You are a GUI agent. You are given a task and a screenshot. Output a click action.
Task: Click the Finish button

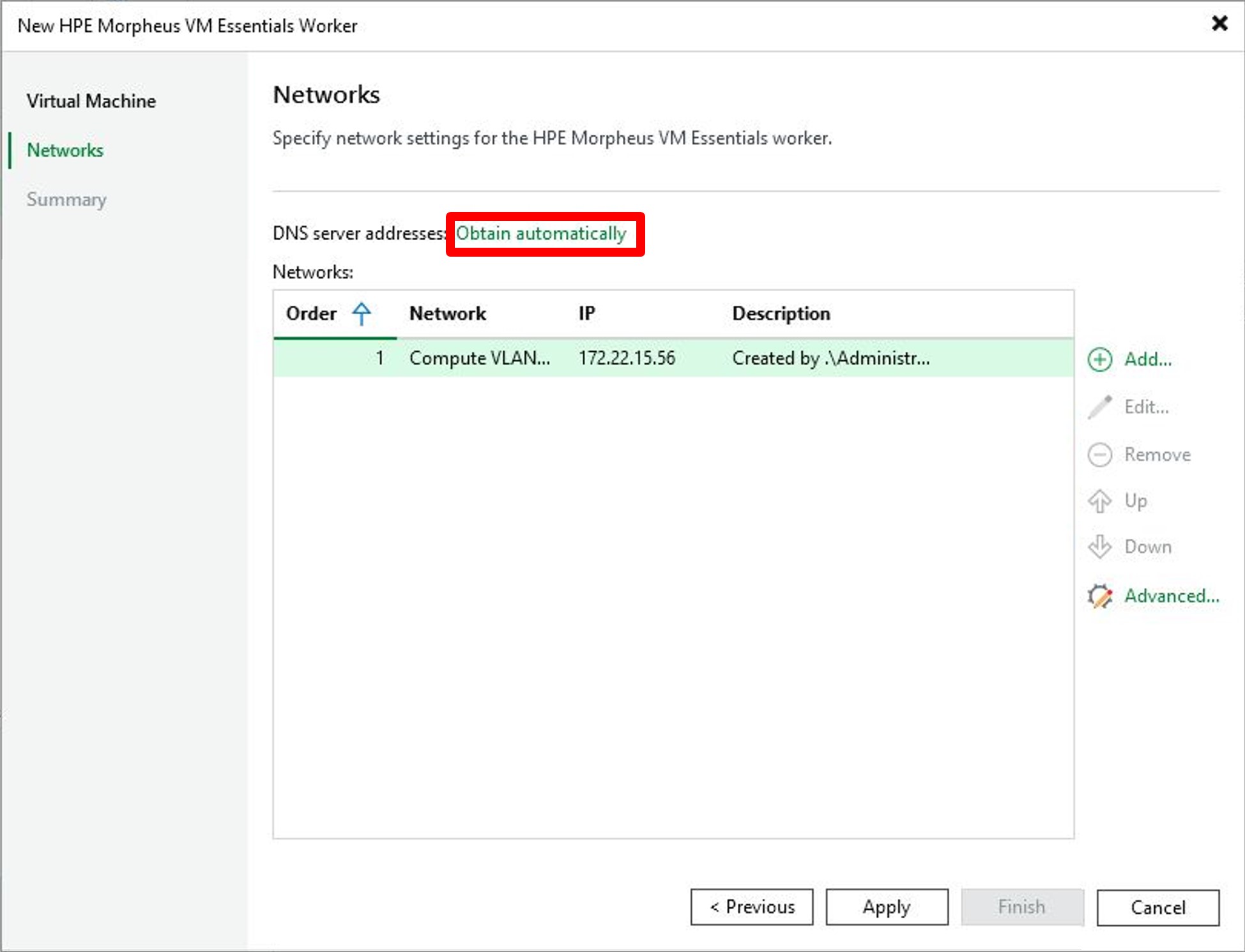pyautogui.click(x=1022, y=907)
